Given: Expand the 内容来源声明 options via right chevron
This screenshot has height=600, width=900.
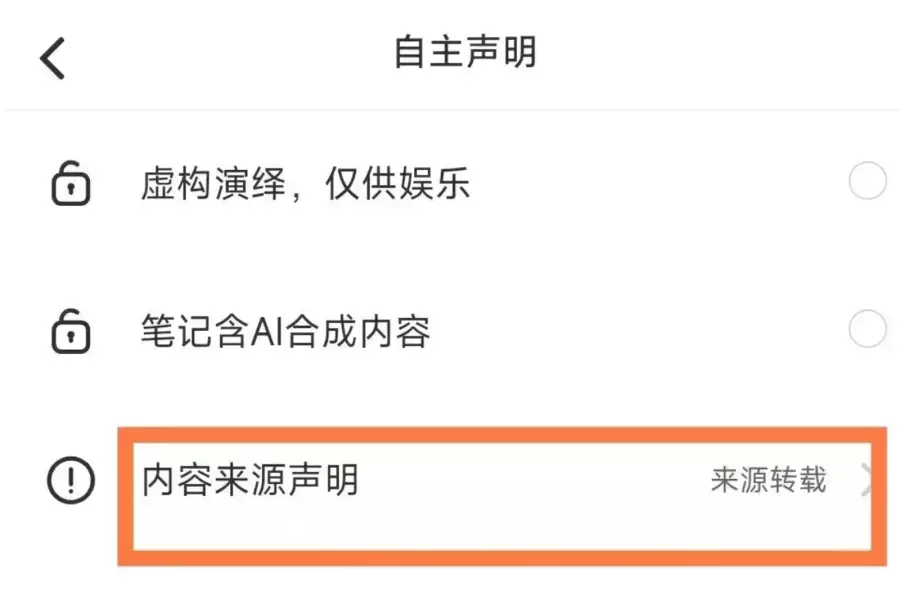Looking at the screenshot, I should click(x=868, y=478).
